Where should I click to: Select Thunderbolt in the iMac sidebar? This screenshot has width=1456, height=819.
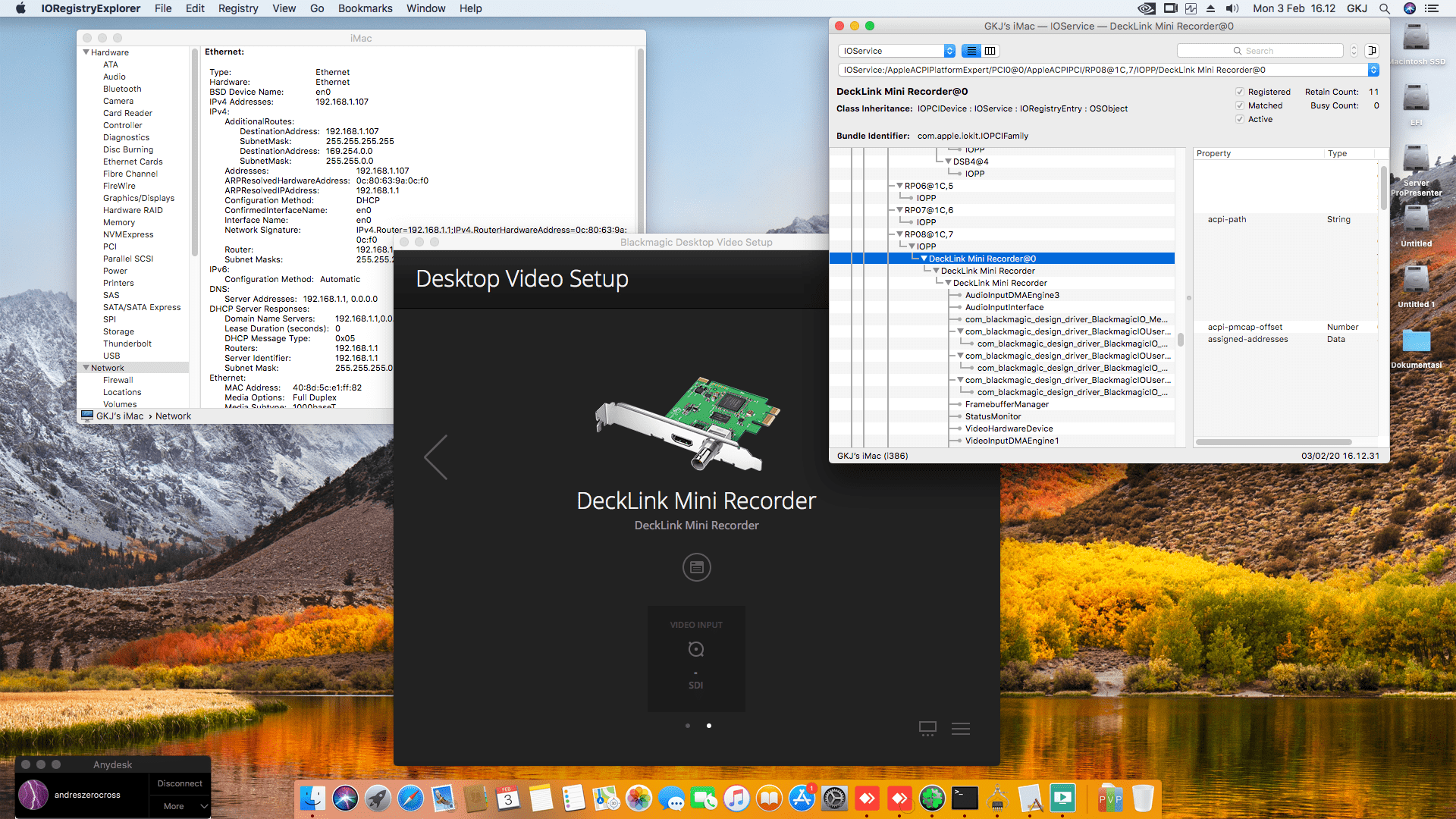point(127,344)
